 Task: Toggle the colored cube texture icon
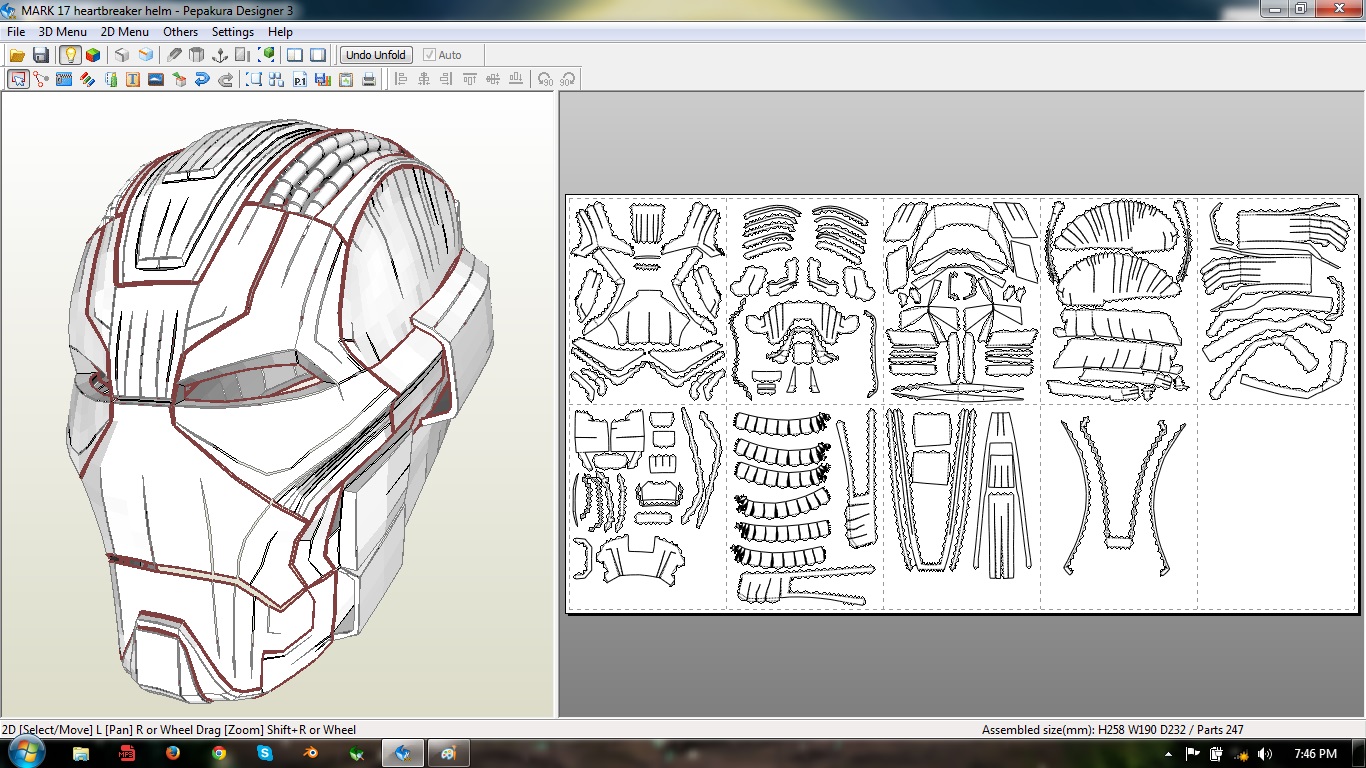pos(93,55)
